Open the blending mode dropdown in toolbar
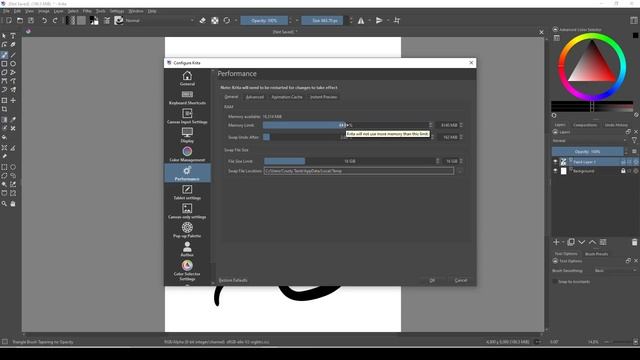640x360 pixels. pyautogui.click(x=159, y=20)
